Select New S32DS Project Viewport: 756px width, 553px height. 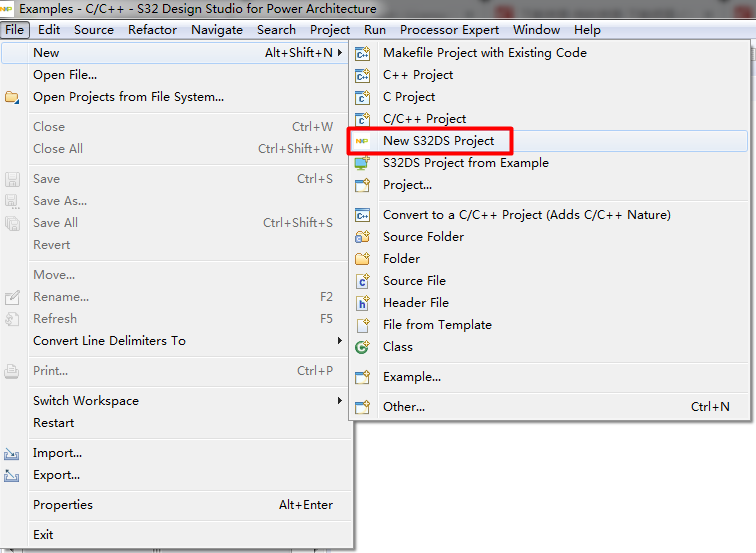pyautogui.click(x=550, y=141)
